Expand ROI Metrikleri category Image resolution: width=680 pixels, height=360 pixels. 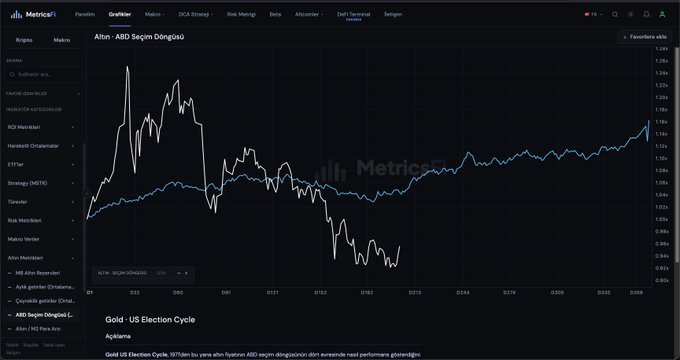point(41,127)
